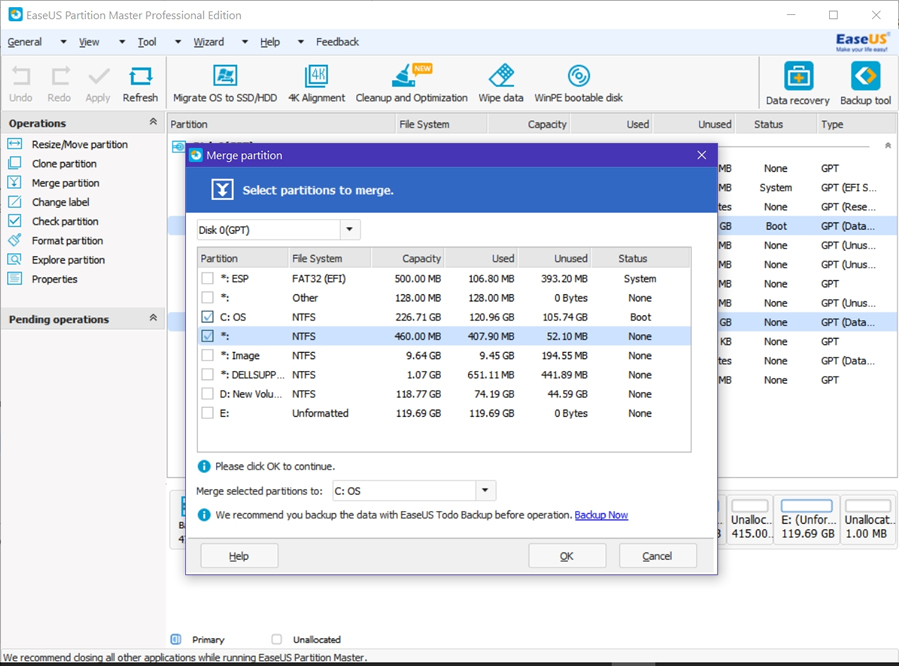The image size is (899, 666).
Task: Open the 4K Alignment tool
Action: click(x=316, y=78)
